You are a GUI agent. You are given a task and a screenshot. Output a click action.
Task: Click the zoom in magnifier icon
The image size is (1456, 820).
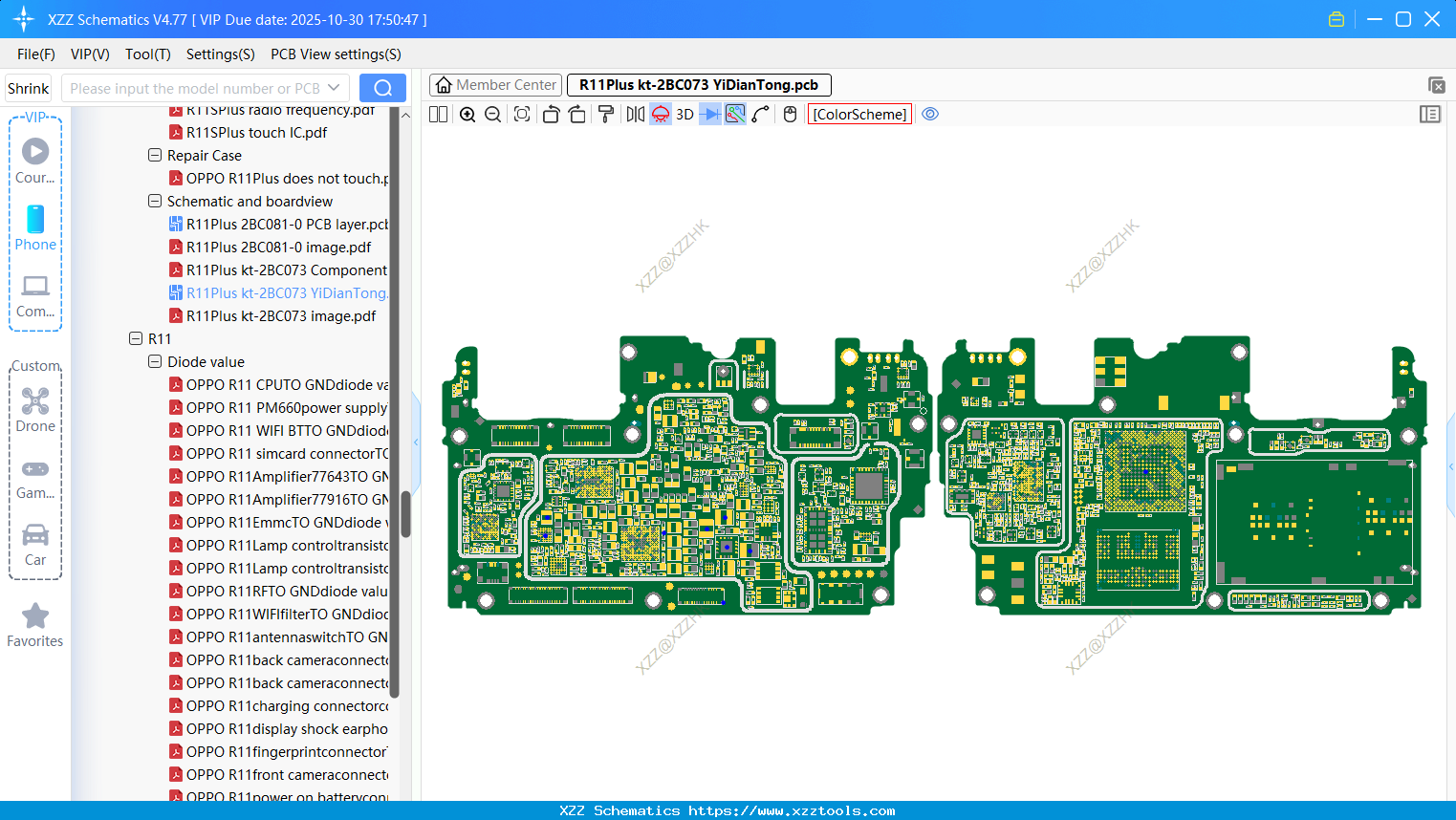click(467, 115)
